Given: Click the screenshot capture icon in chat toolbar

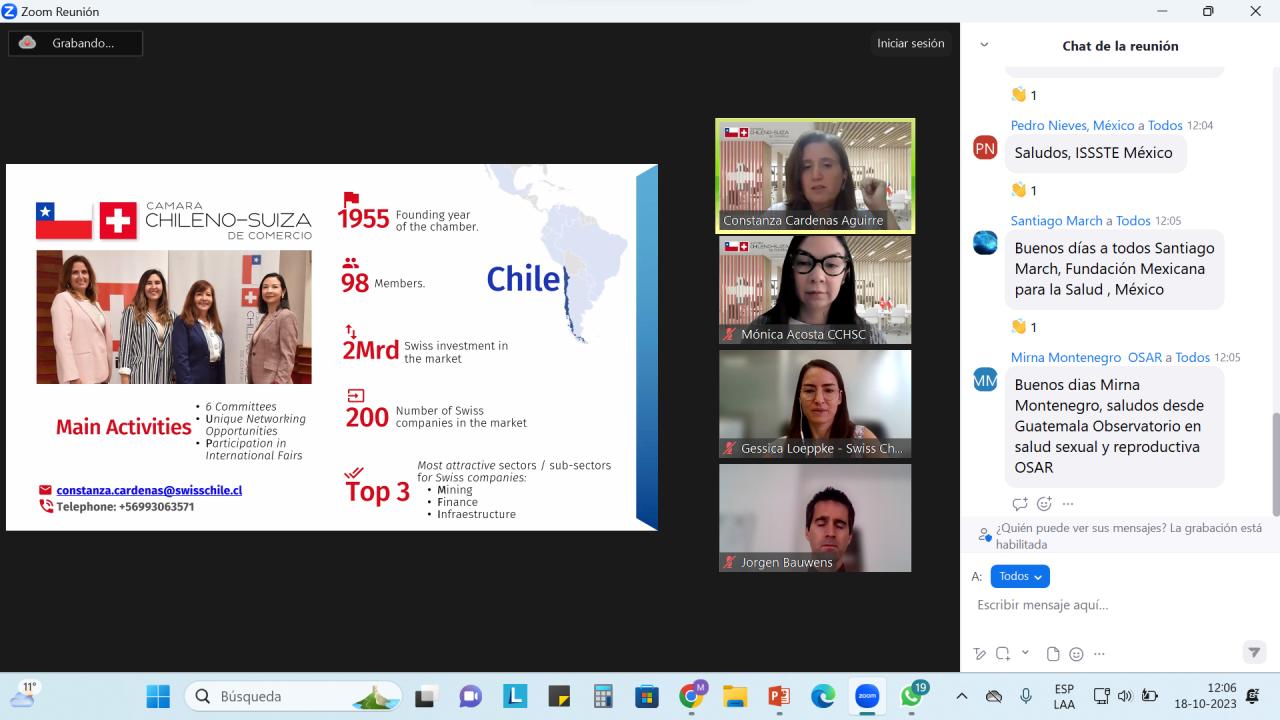Looking at the screenshot, I should click(x=1002, y=654).
